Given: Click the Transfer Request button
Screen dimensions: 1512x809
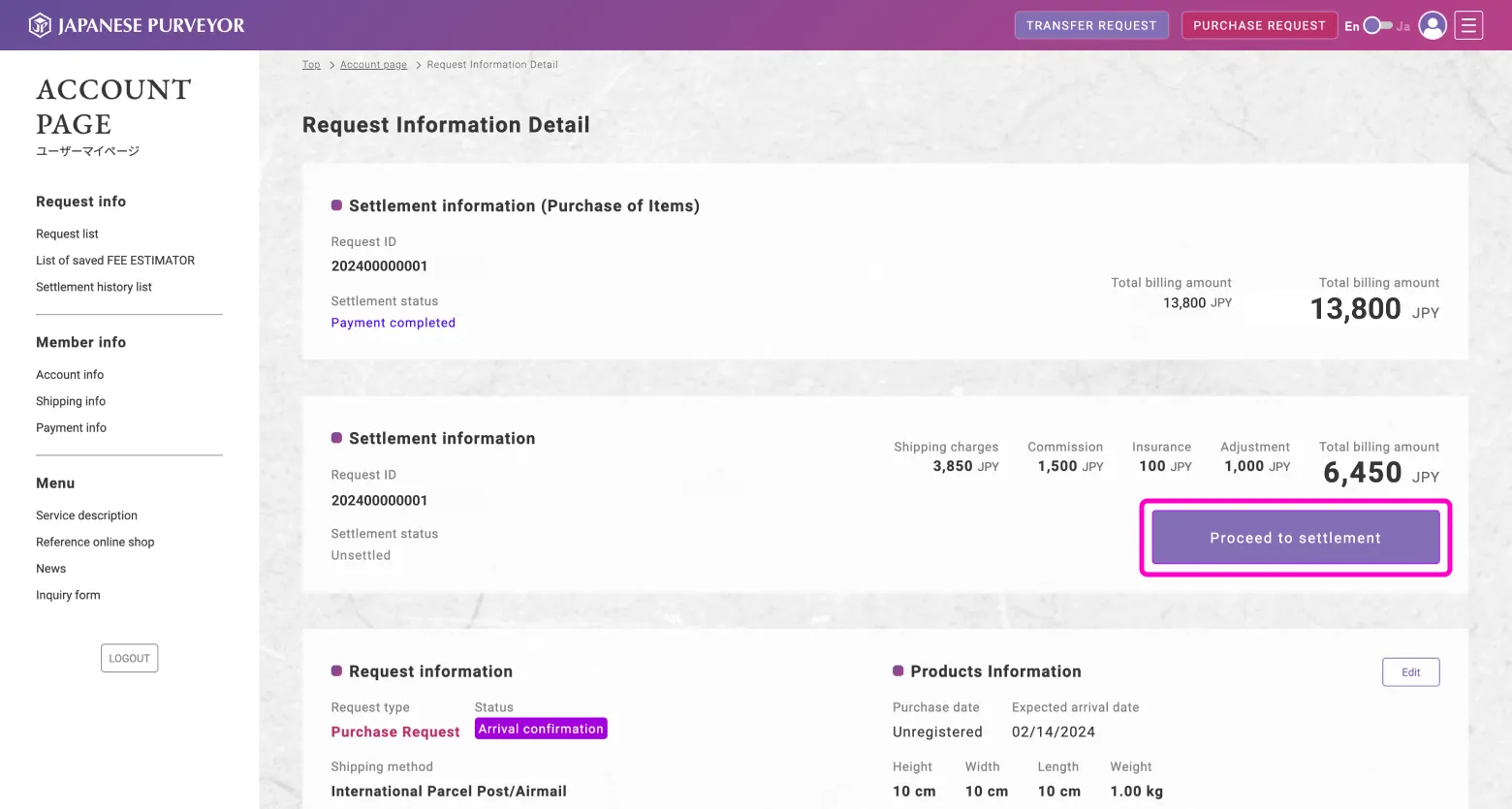Looking at the screenshot, I should point(1090,25).
